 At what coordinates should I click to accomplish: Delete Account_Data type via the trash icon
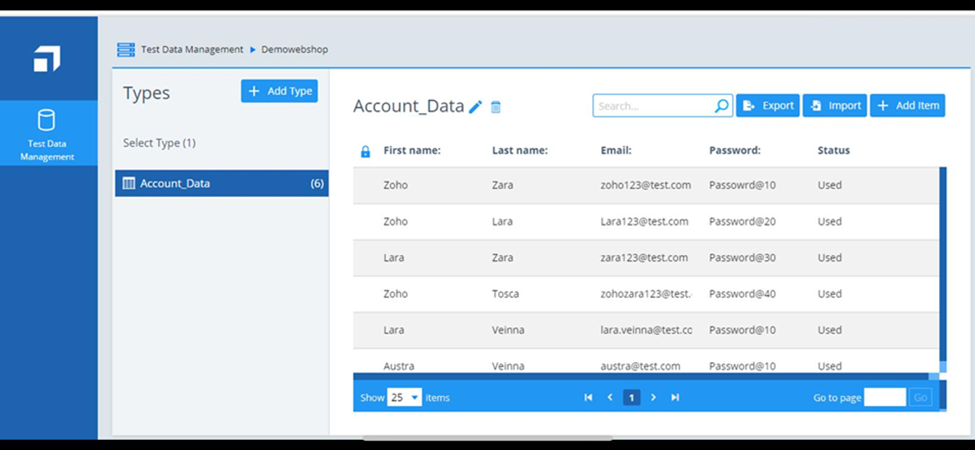(496, 107)
